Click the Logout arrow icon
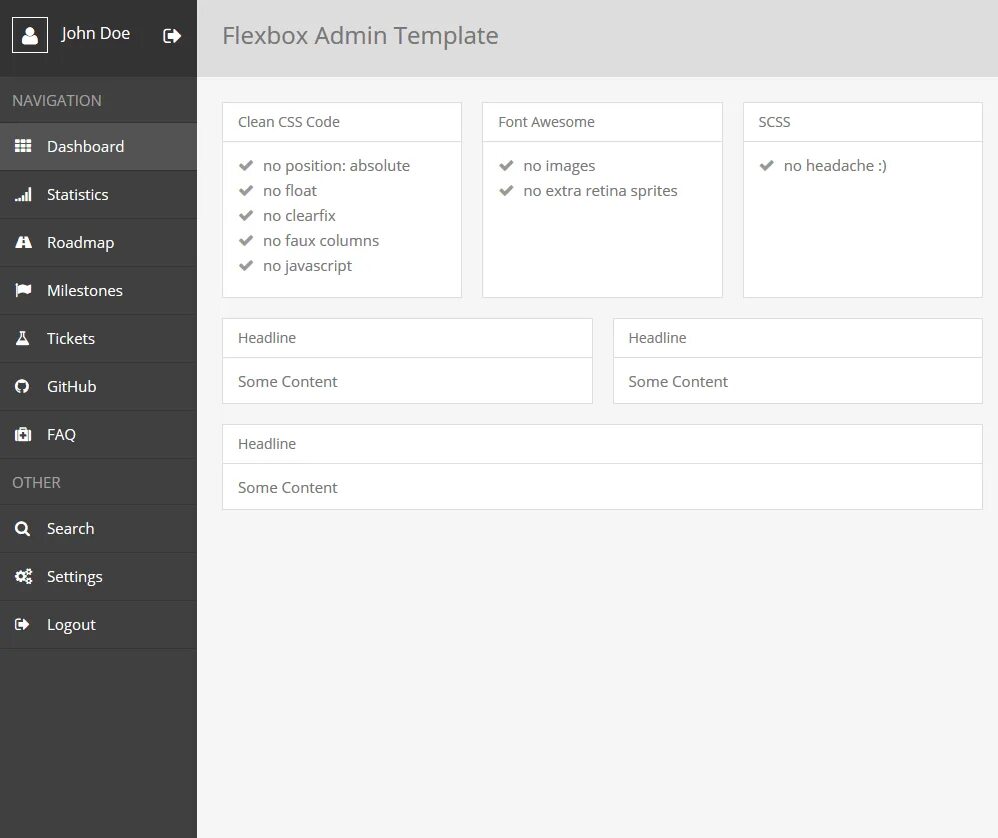998x838 pixels. click(x=23, y=625)
